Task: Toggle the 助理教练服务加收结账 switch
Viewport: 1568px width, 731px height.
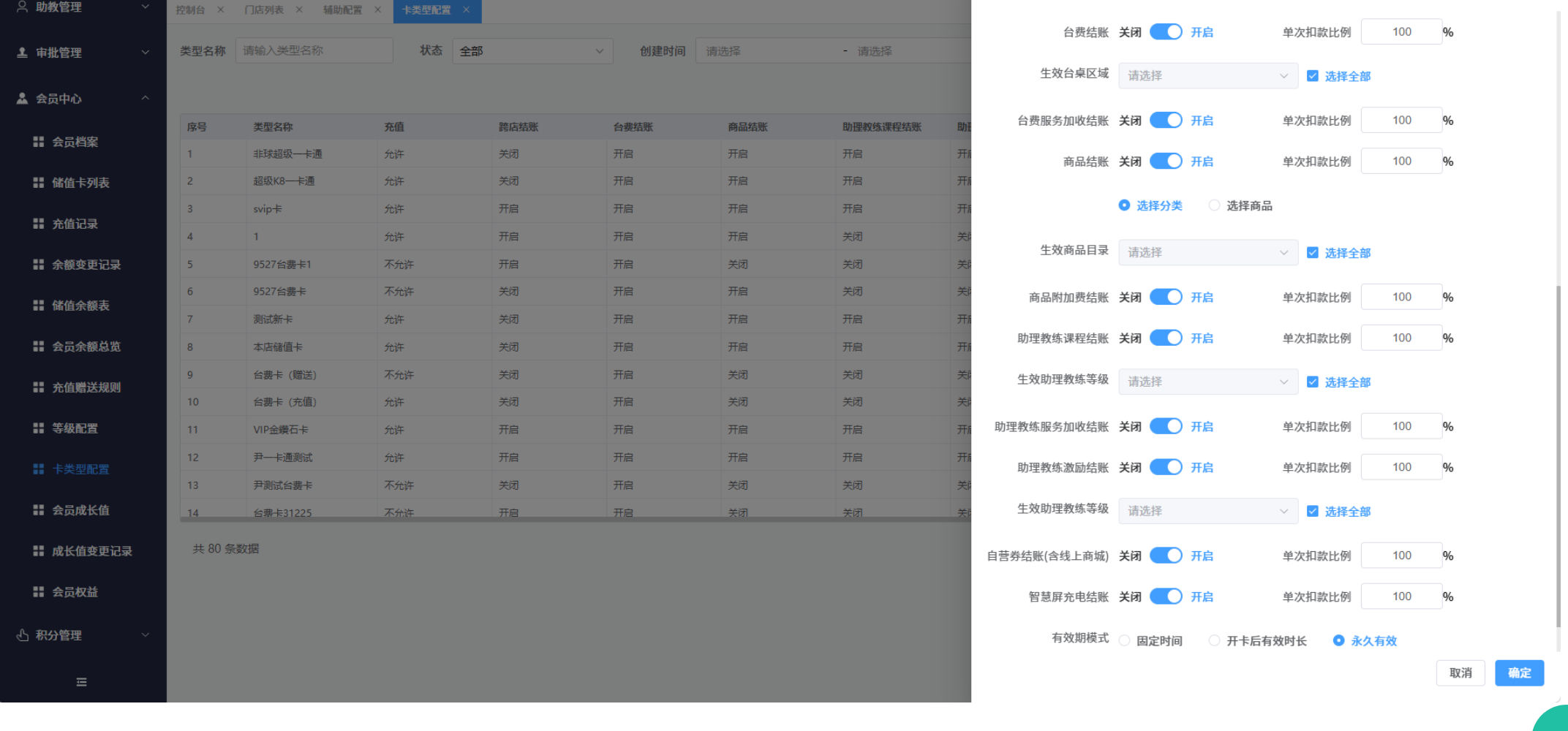Action: [1166, 427]
